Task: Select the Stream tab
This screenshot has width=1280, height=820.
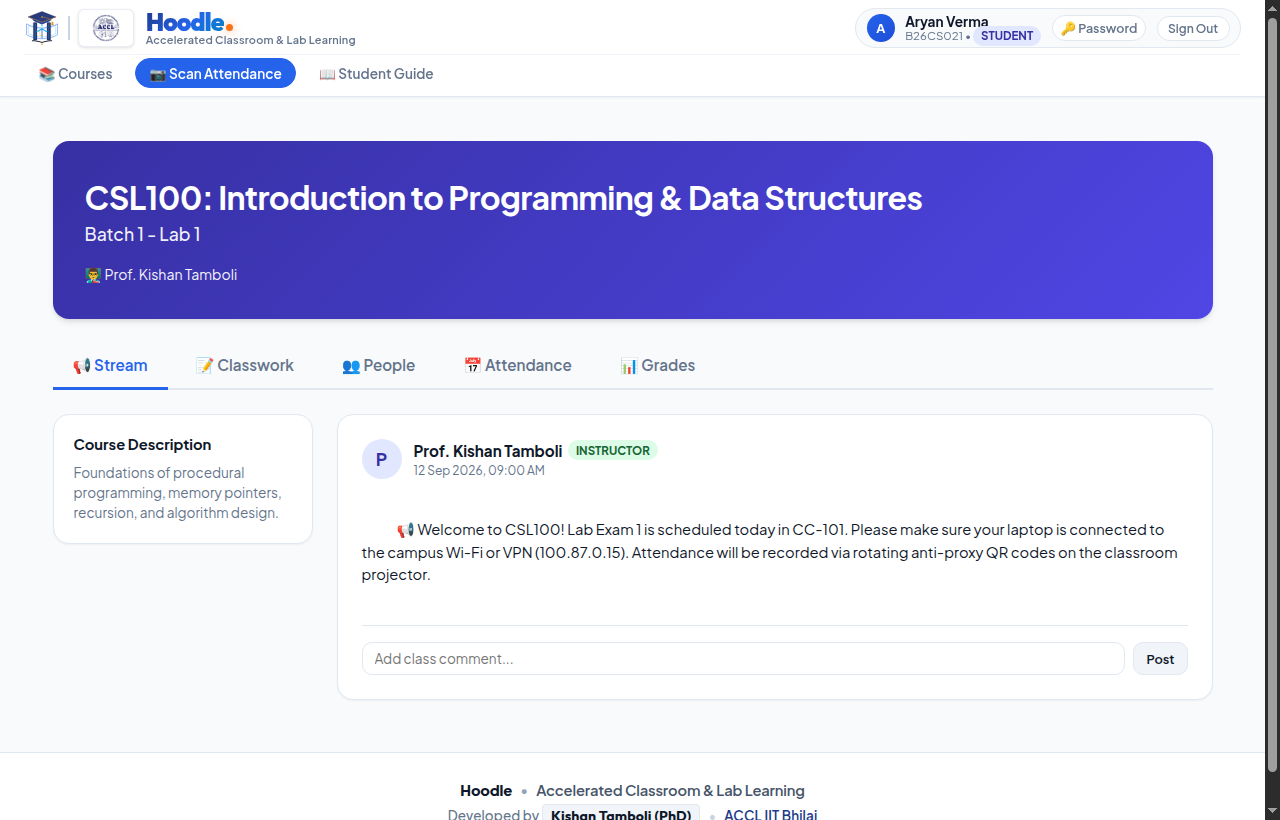Action: (110, 365)
